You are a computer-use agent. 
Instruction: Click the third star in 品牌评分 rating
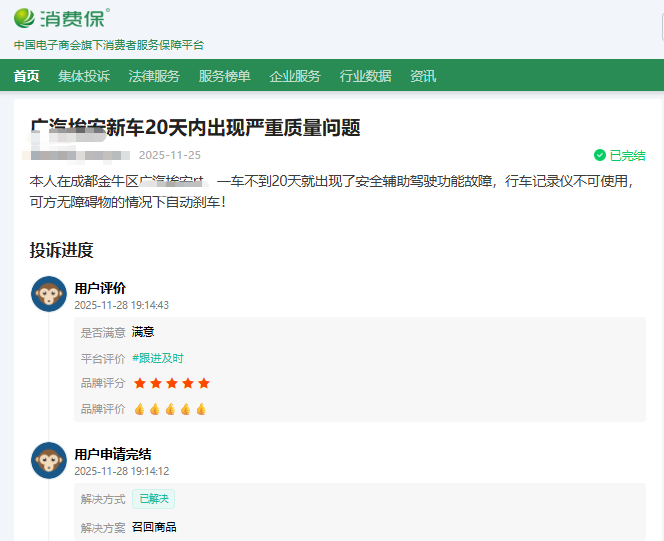tap(172, 383)
